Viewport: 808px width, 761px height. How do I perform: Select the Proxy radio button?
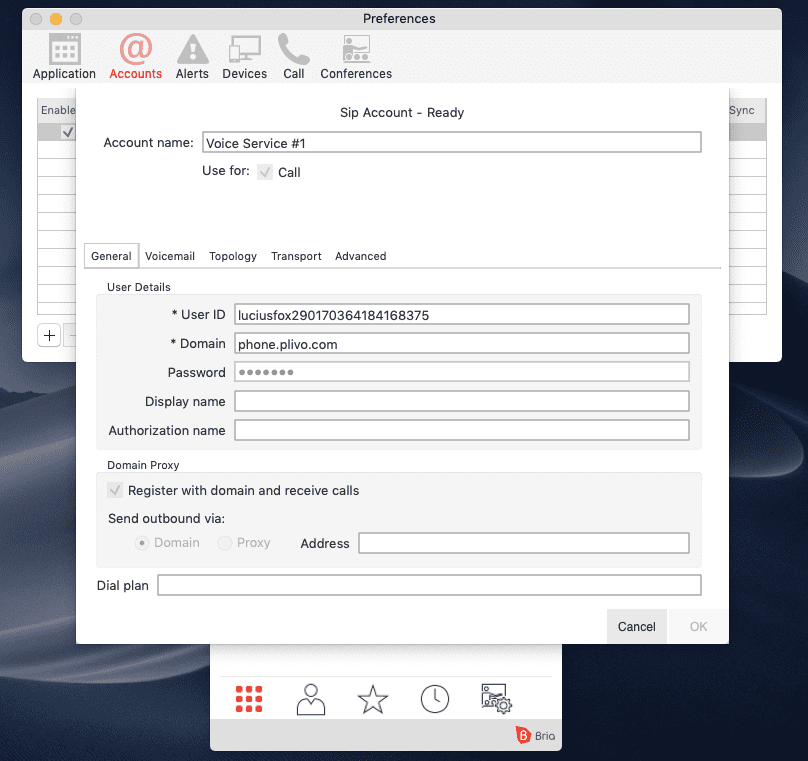tap(225, 543)
